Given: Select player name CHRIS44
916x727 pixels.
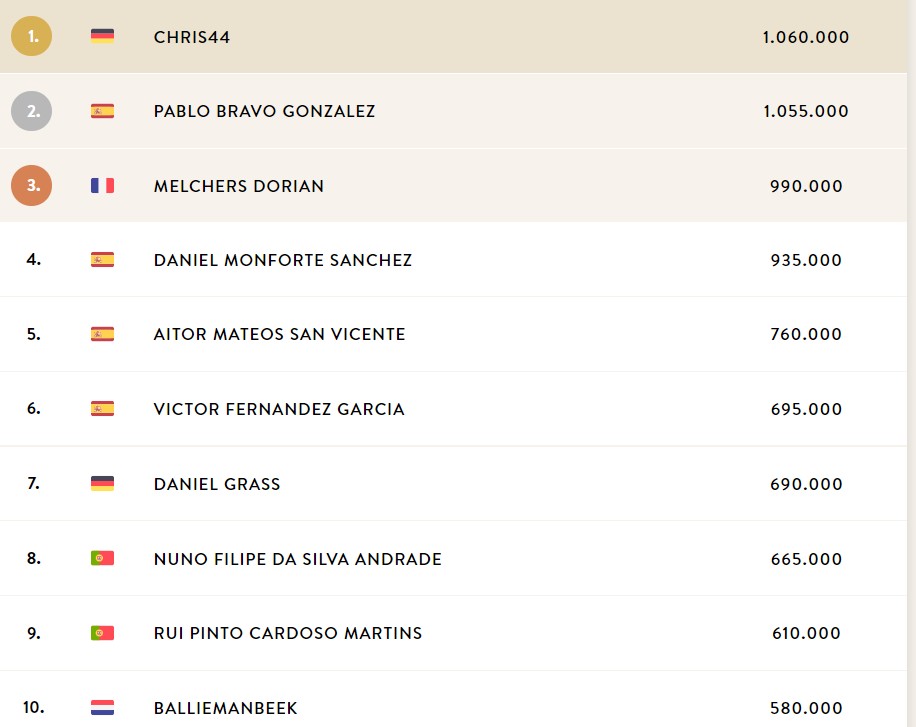Looking at the screenshot, I should coord(192,37).
